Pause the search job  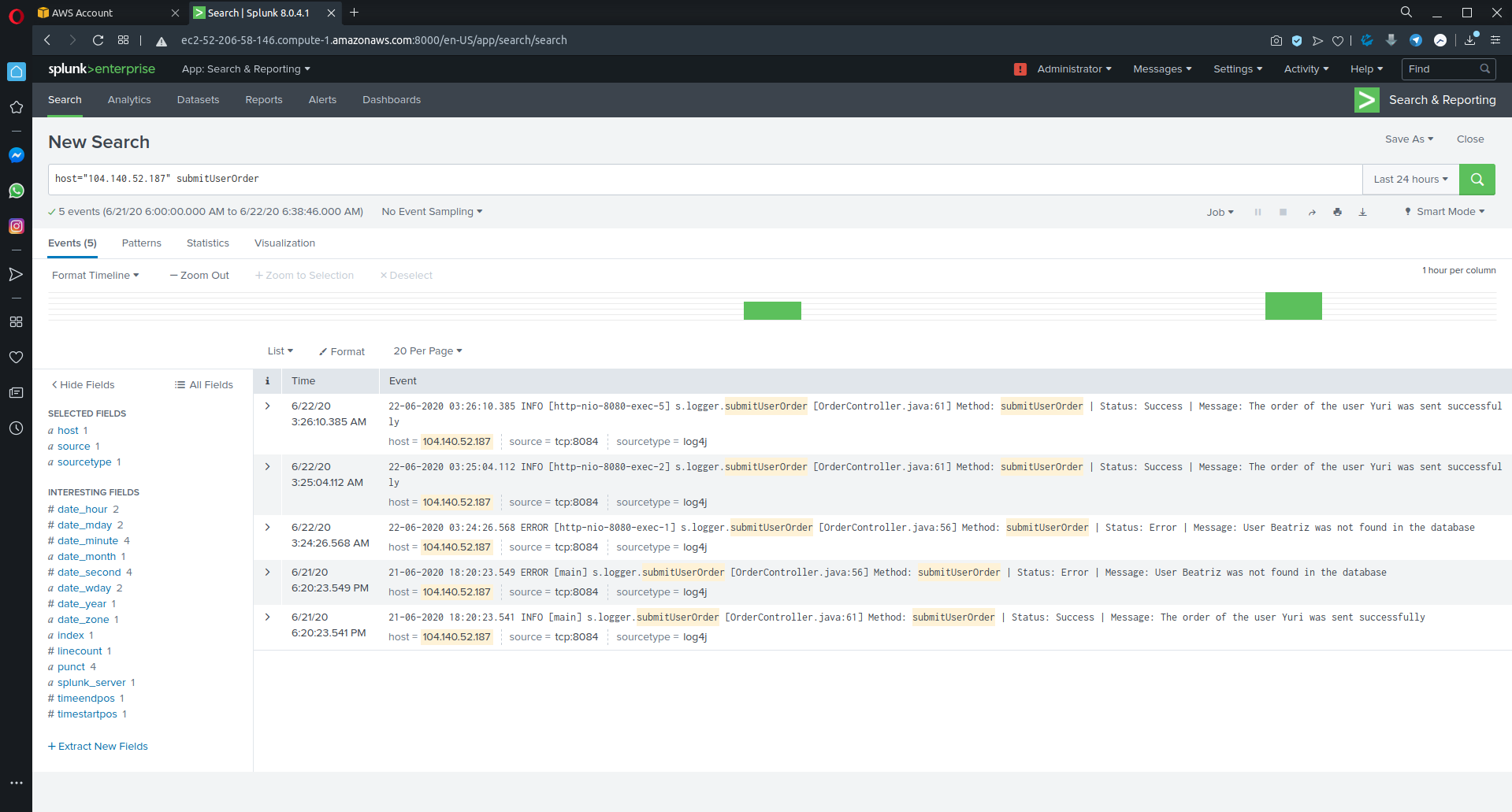(1258, 212)
